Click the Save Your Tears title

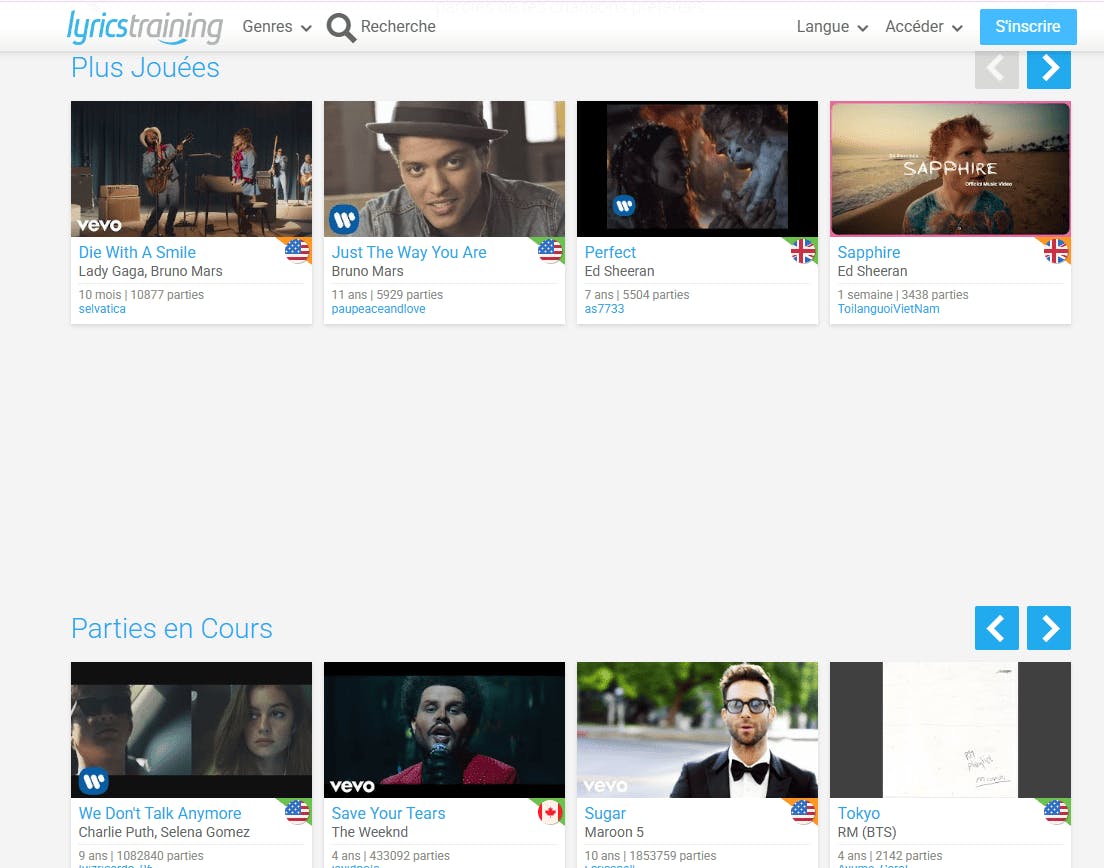(389, 813)
